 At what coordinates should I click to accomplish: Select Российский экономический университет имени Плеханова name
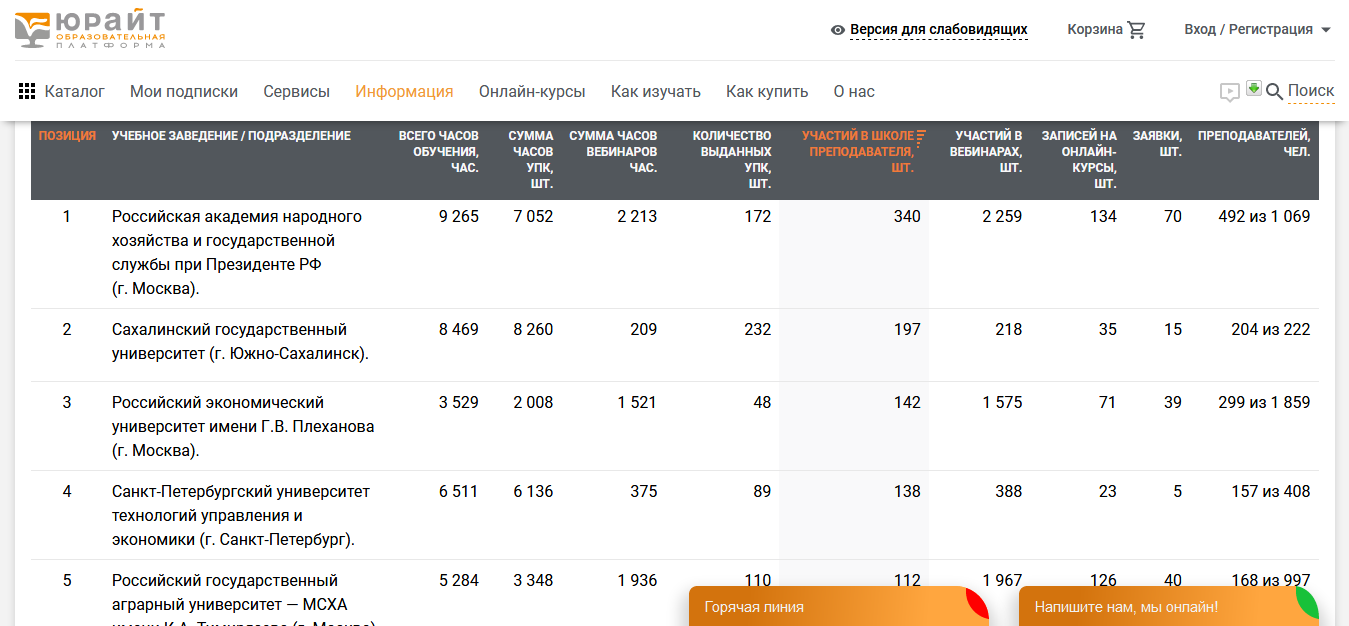(x=243, y=427)
